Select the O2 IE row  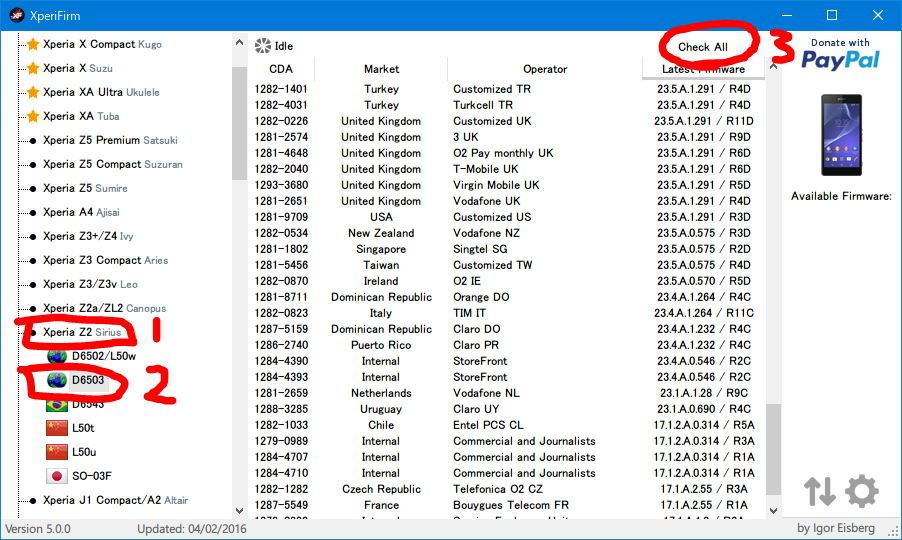pyautogui.click(x=507, y=281)
